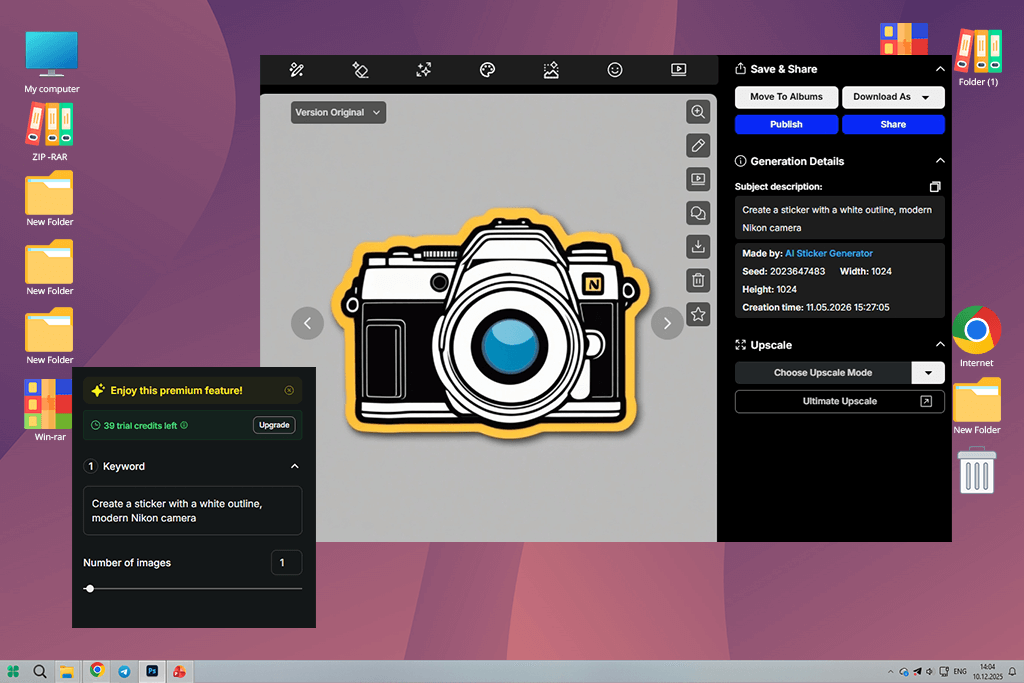Open the Start menu clover icon
Screen dimensions: 1024x683
click(13, 671)
